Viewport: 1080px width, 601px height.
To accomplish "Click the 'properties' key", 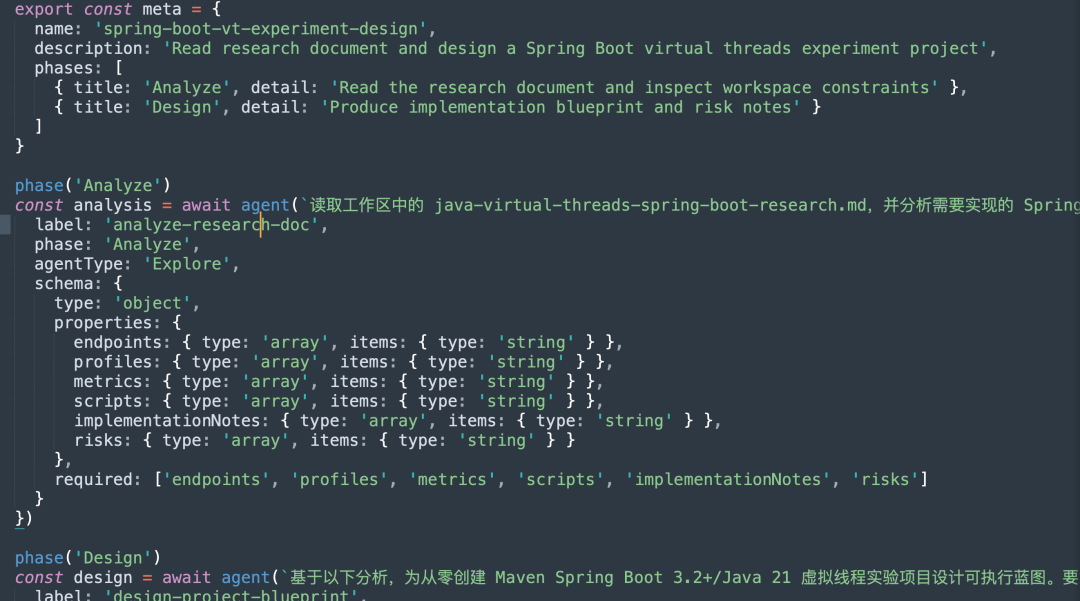I will [x=103, y=323].
